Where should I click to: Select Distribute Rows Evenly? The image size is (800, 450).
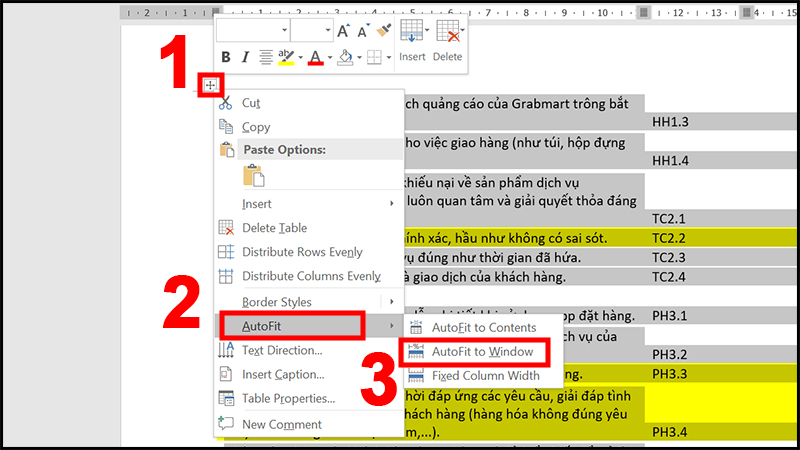pyautogui.click(x=302, y=252)
